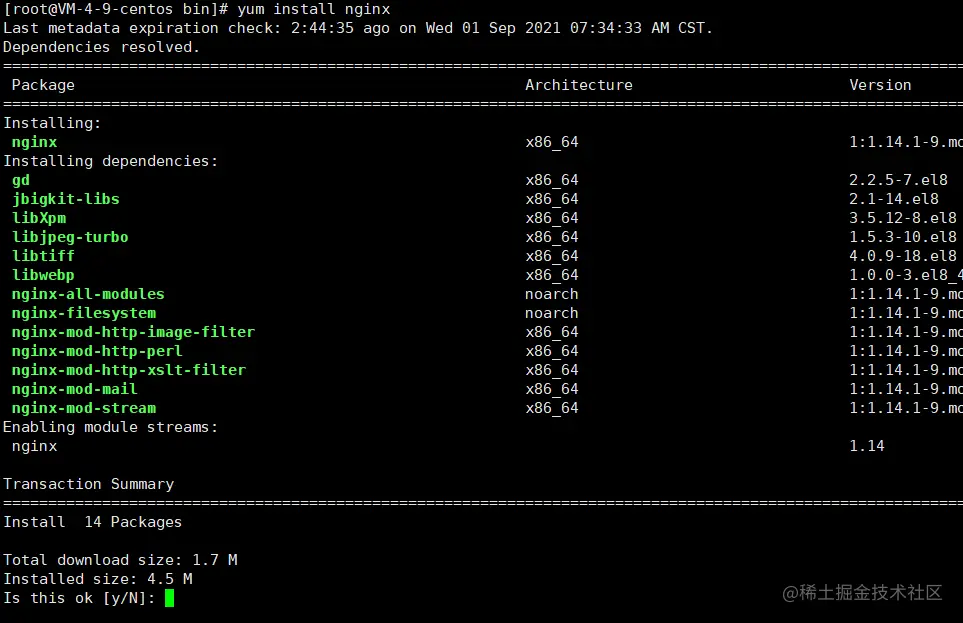Click 'x86_64' in the nginx-mod-stream row
This screenshot has width=963, height=623.
[552, 409]
